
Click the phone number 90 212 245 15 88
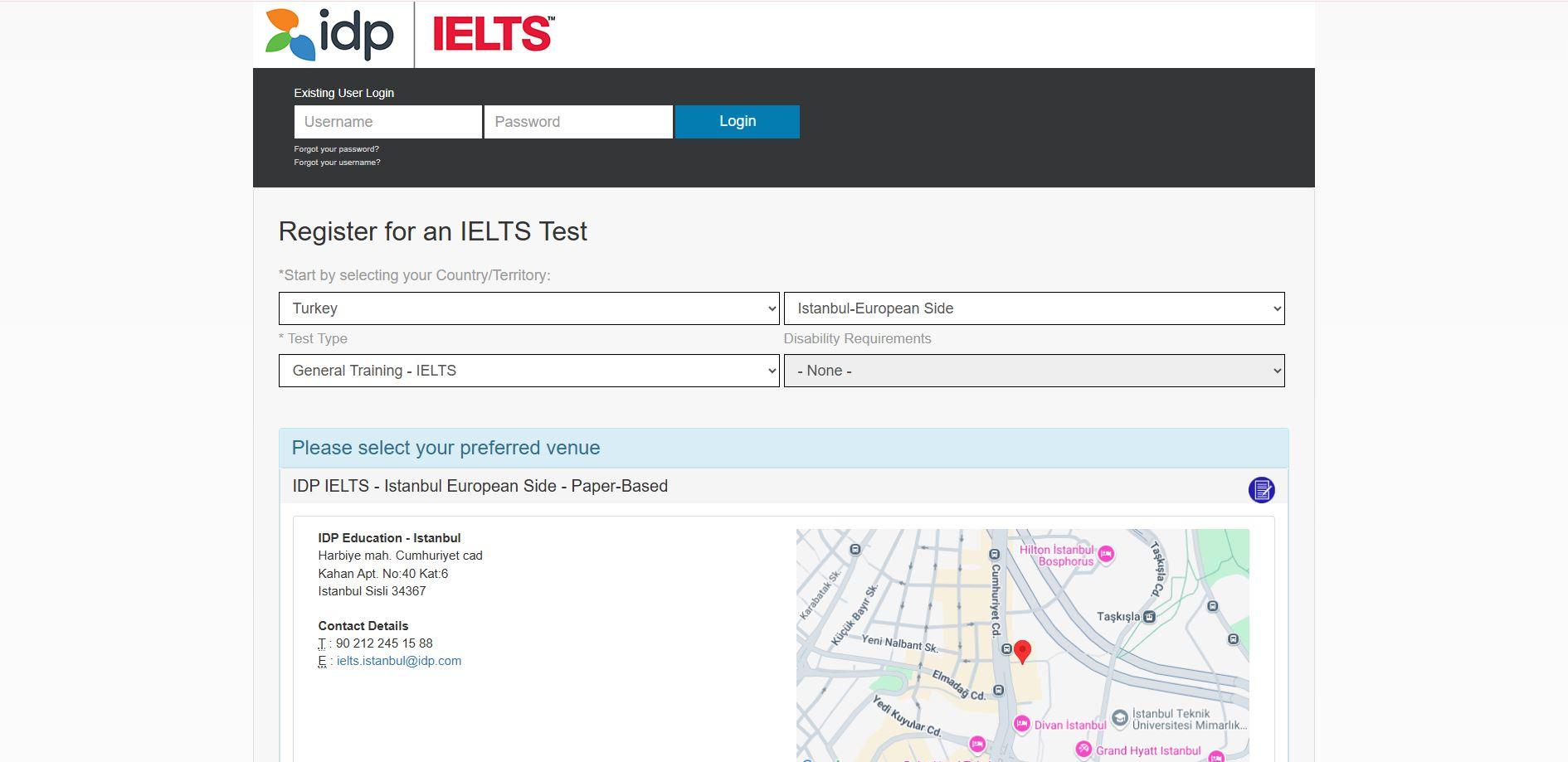coord(384,643)
